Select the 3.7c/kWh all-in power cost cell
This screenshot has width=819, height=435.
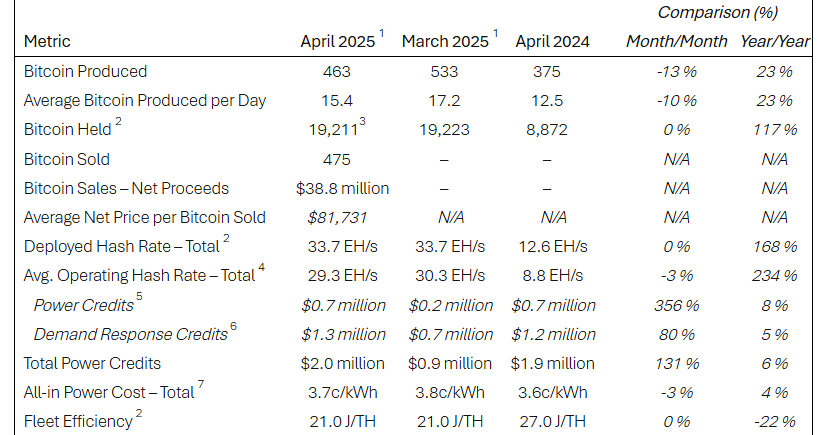(x=342, y=392)
